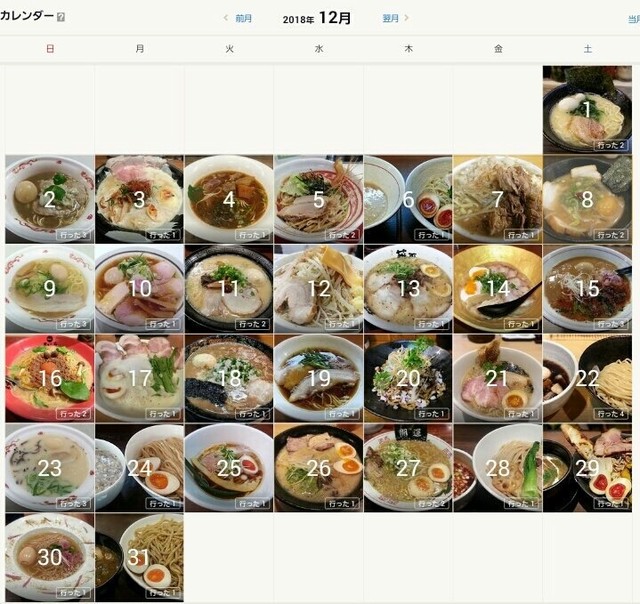The width and height of the screenshot is (640, 604).
Task: Open the December 22 tsukemen entry
Action: 587,378
